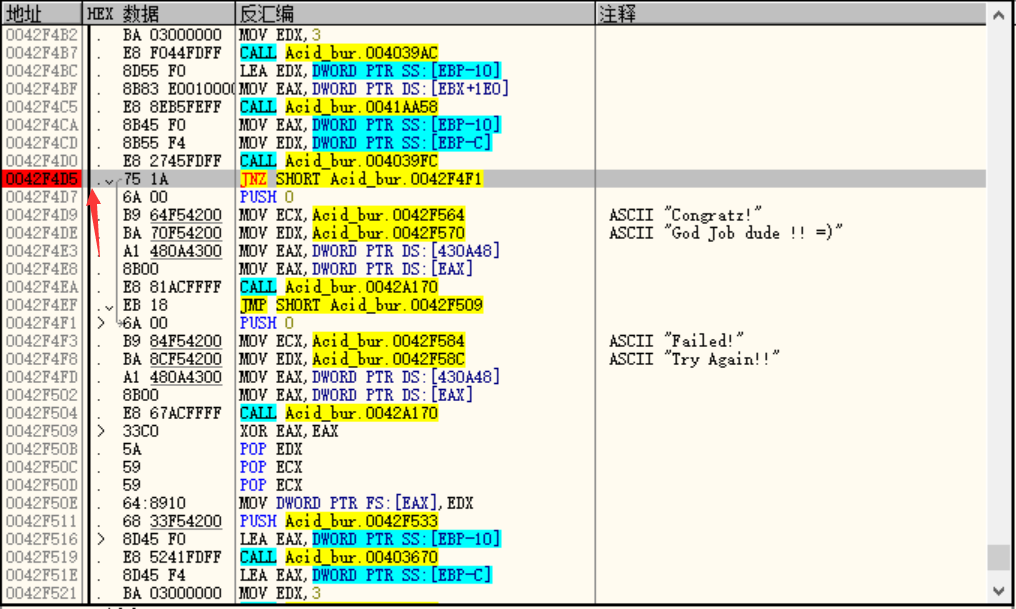Select the JNZ SHORT Acid_bur.0042F4F1 instruction
The height and width of the screenshot is (609, 1016).
tap(361, 179)
